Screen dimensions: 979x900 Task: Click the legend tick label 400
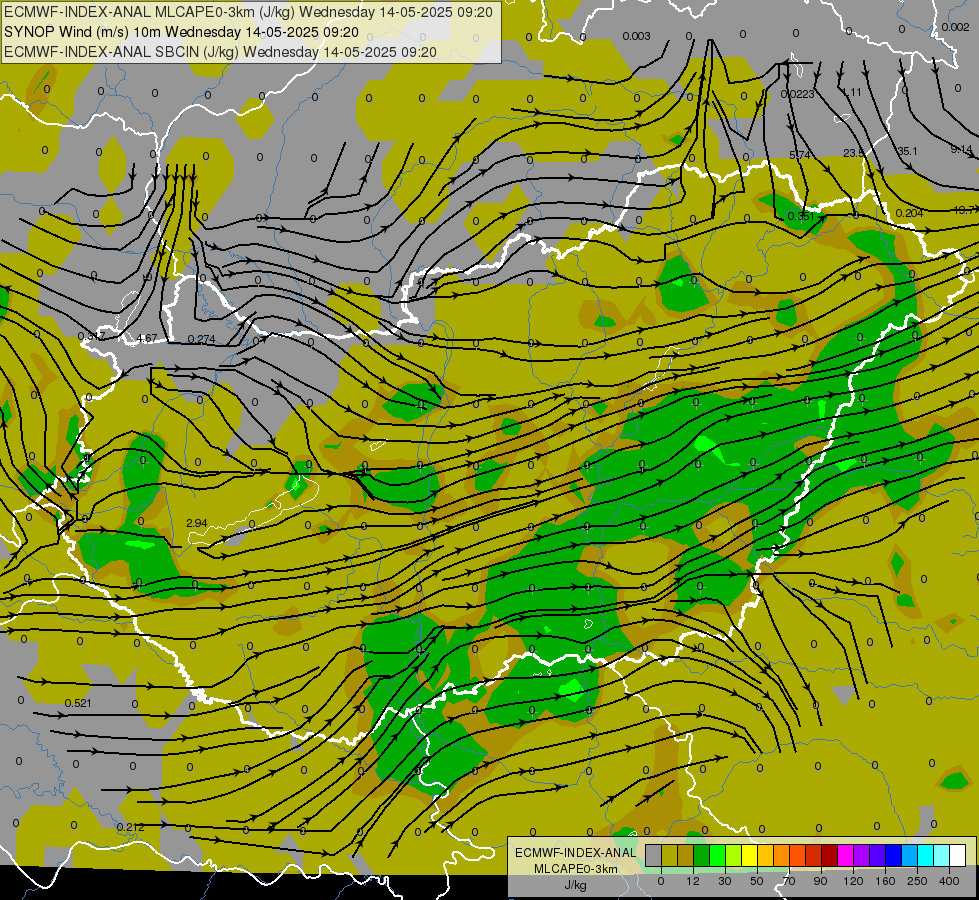click(x=949, y=881)
